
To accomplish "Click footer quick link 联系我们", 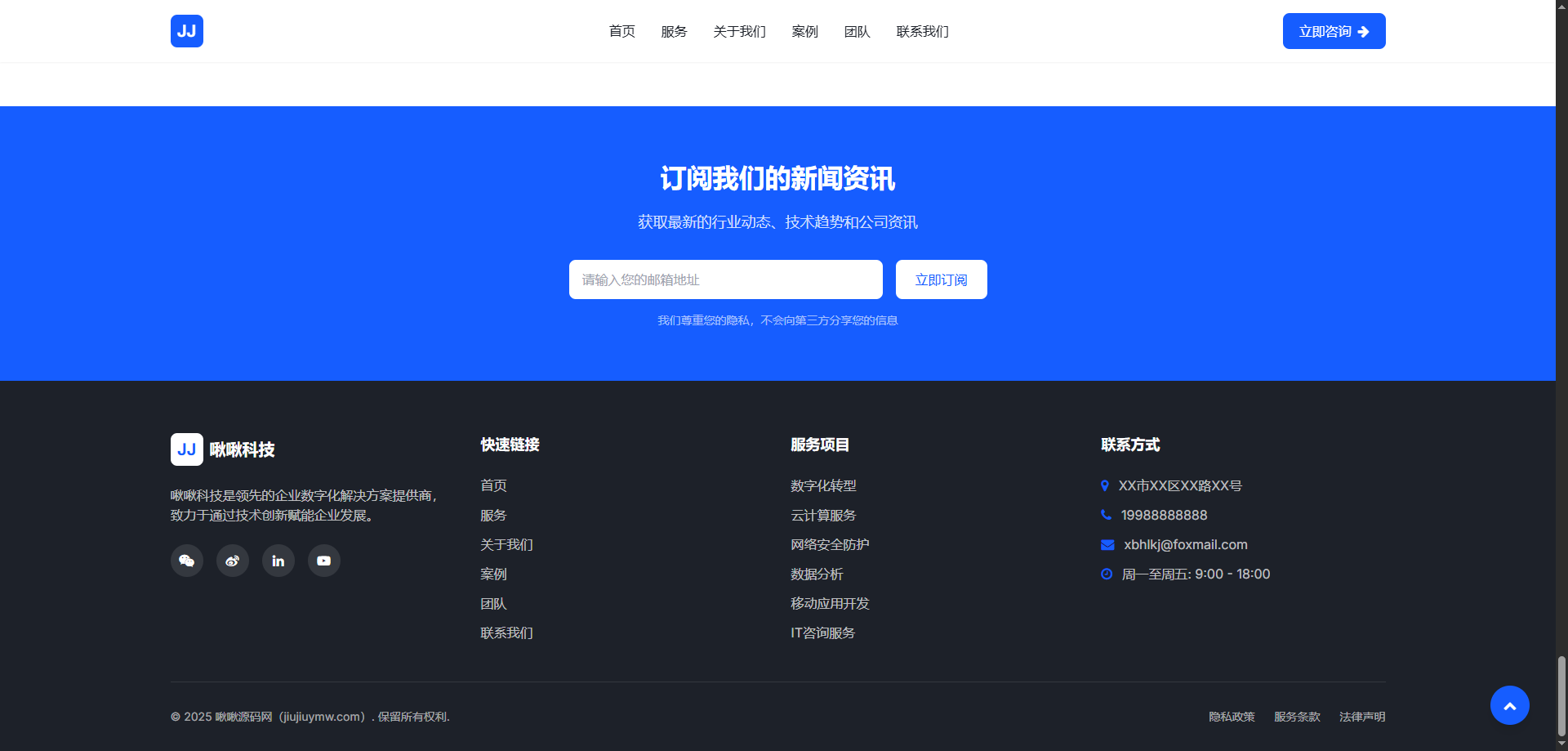I will pyautogui.click(x=507, y=633).
